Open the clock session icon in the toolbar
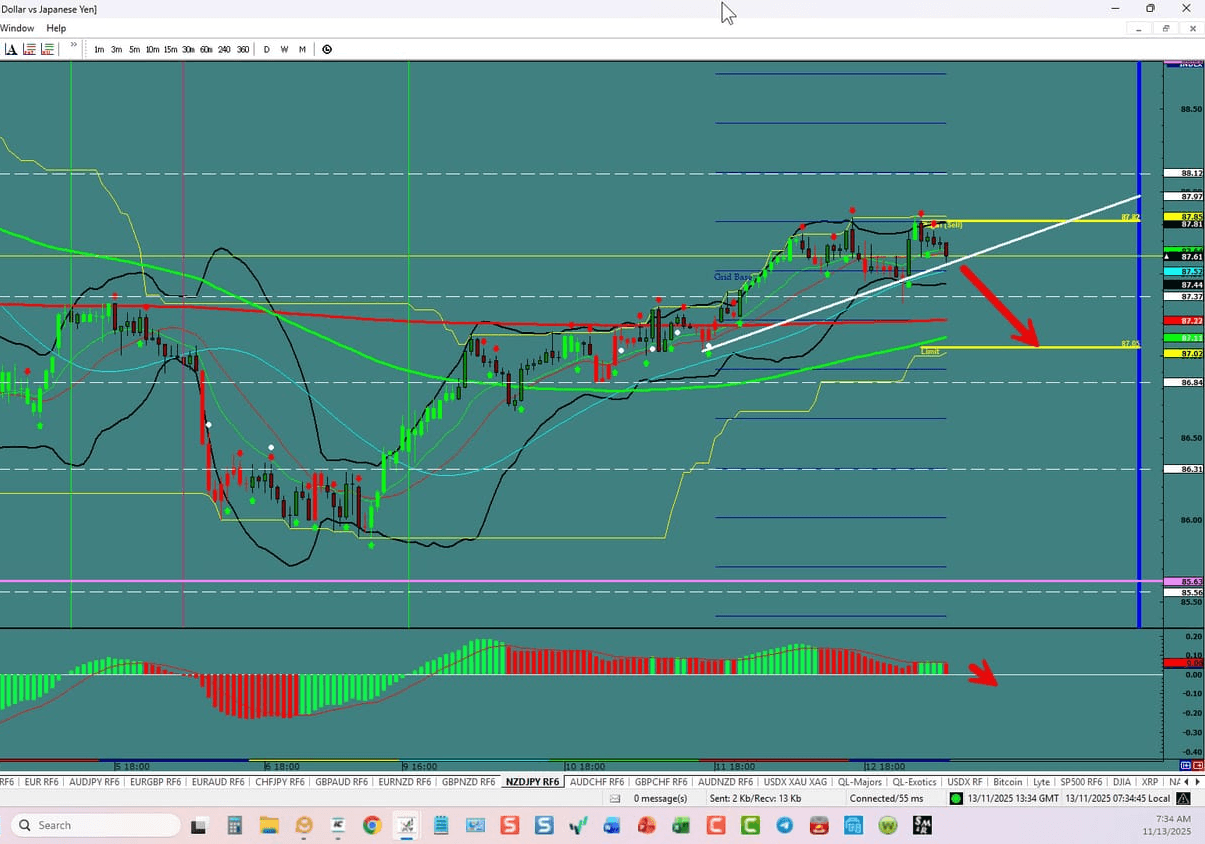This screenshot has height=844, width=1205. (x=326, y=48)
